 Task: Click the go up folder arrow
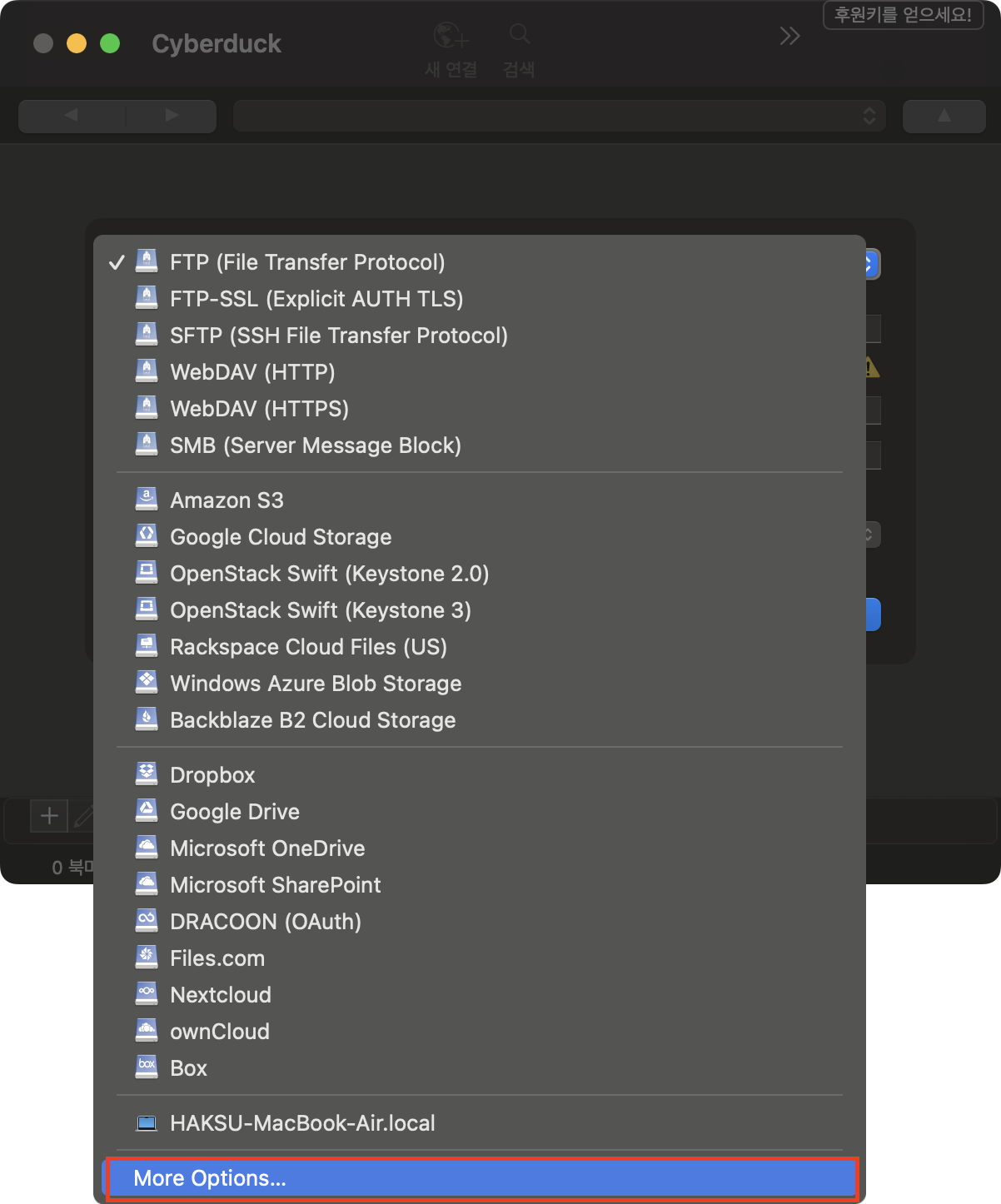944,117
